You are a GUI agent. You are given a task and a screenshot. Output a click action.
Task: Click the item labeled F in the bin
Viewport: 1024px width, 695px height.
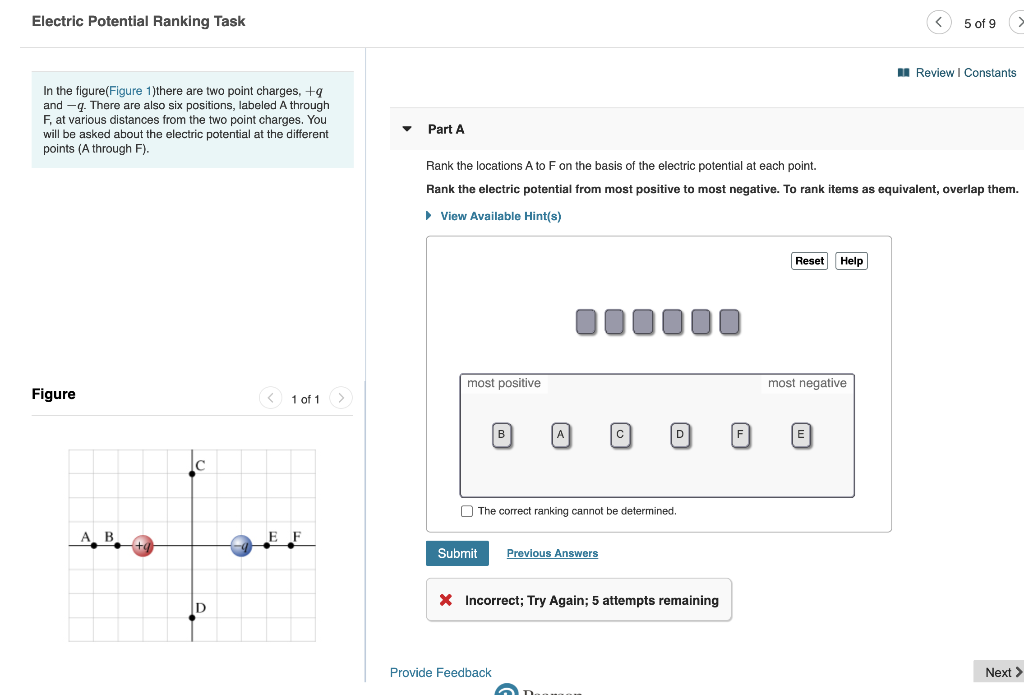click(740, 435)
